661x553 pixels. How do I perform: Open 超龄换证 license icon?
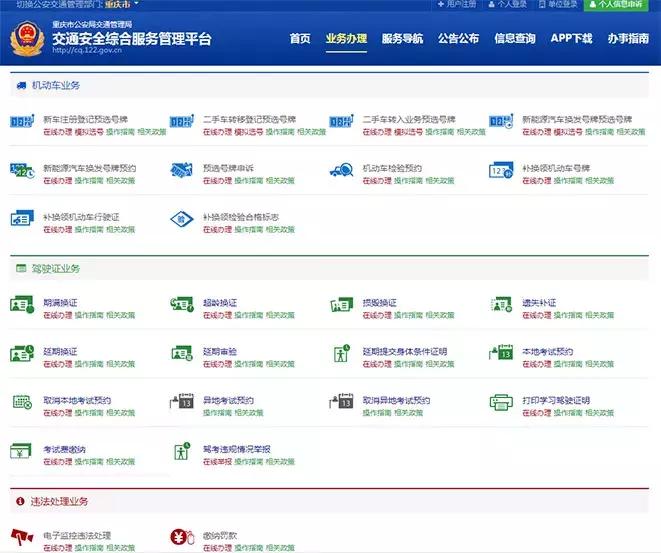coord(182,304)
